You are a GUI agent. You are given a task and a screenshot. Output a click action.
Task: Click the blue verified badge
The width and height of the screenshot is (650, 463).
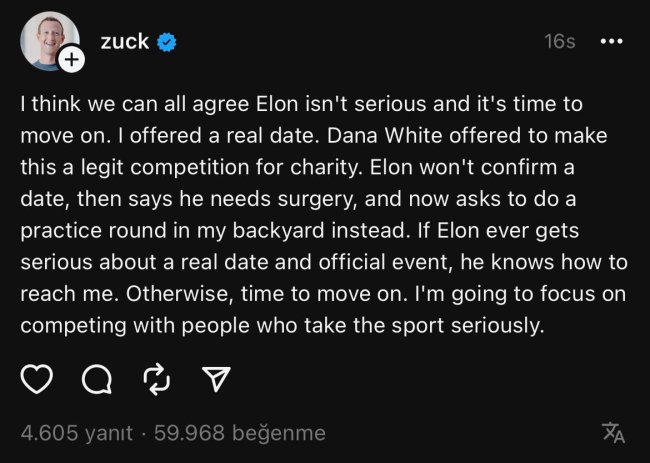(167, 42)
